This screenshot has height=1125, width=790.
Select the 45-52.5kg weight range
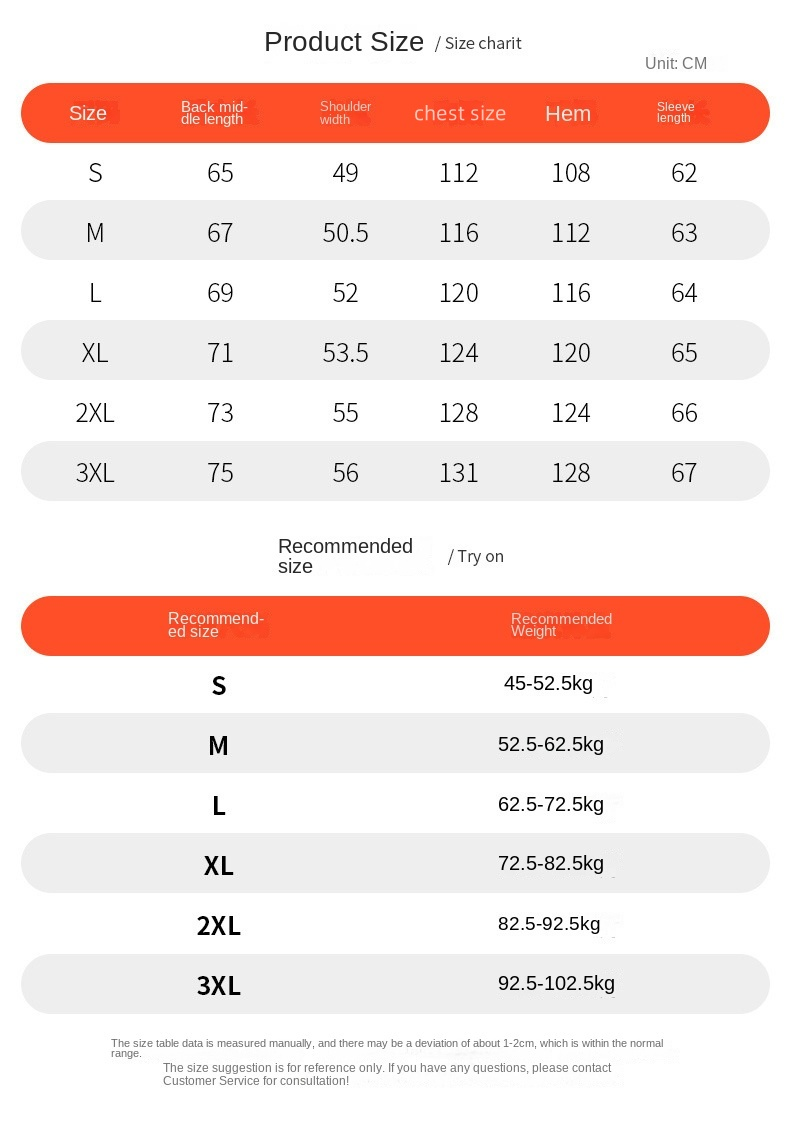pos(548,684)
